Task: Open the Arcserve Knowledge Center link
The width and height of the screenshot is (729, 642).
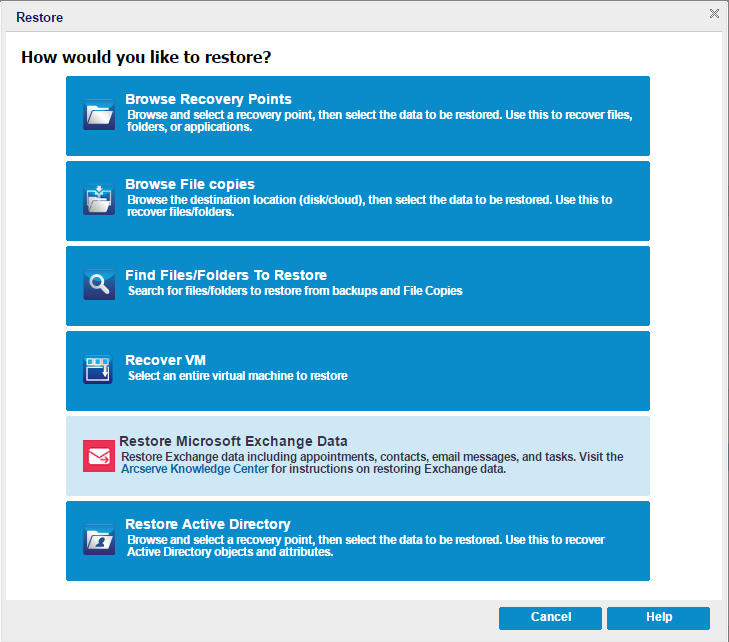Action: tap(195, 469)
